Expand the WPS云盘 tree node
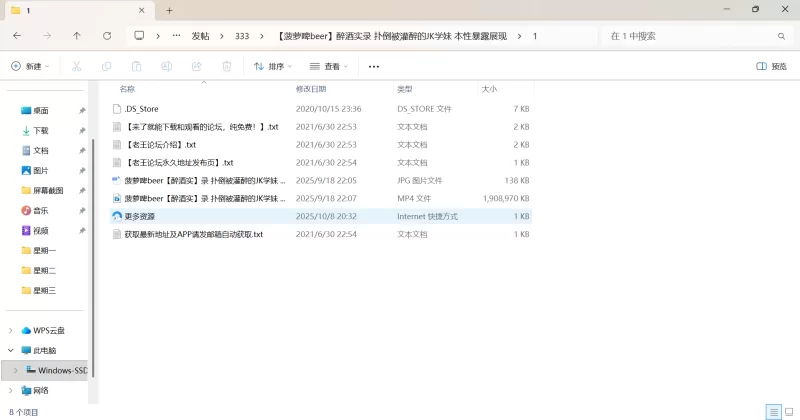Image resolution: width=800 pixels, height=420 pixels. (11, 330)
